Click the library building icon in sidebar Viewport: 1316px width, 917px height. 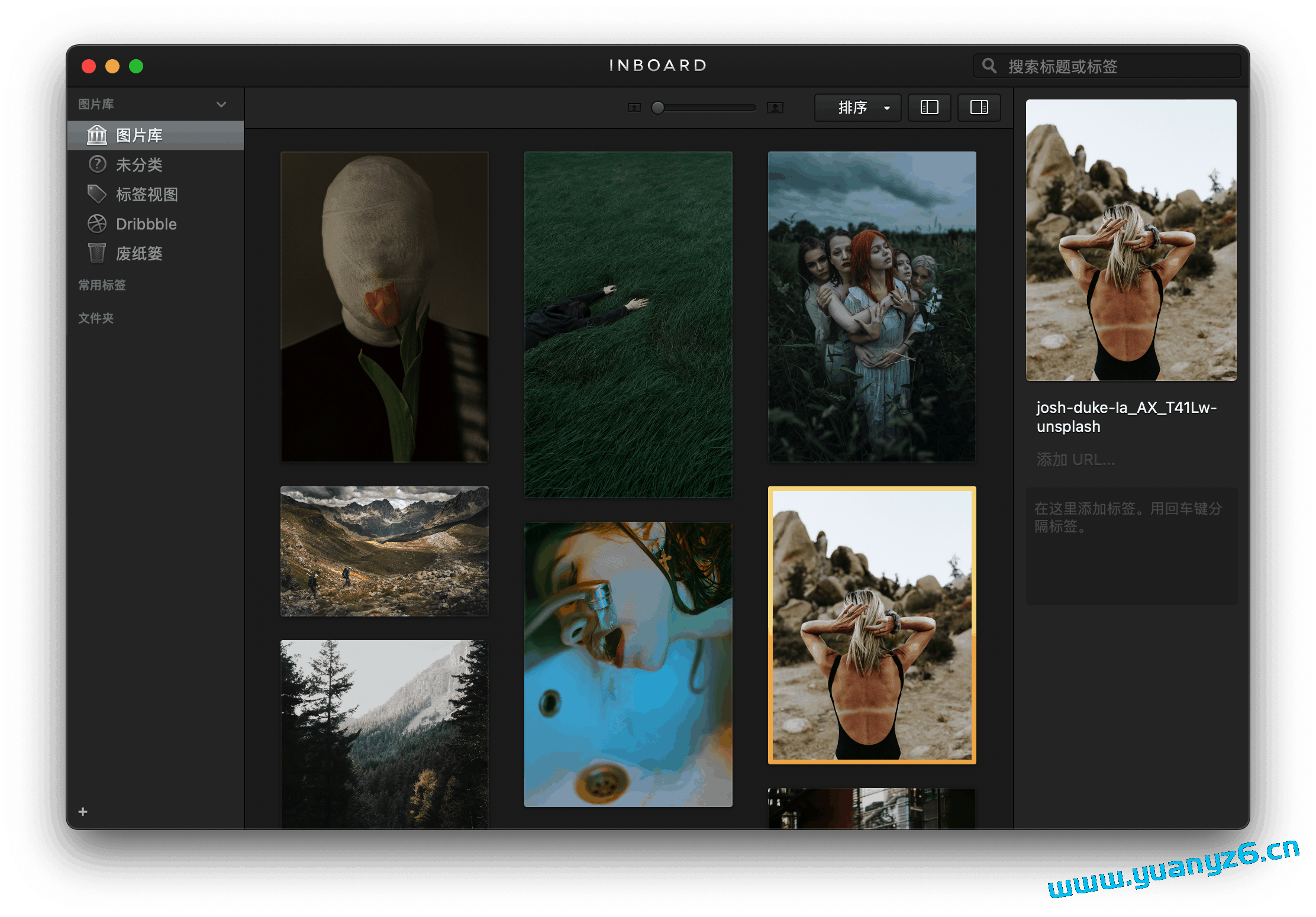[x=96, y=135]
